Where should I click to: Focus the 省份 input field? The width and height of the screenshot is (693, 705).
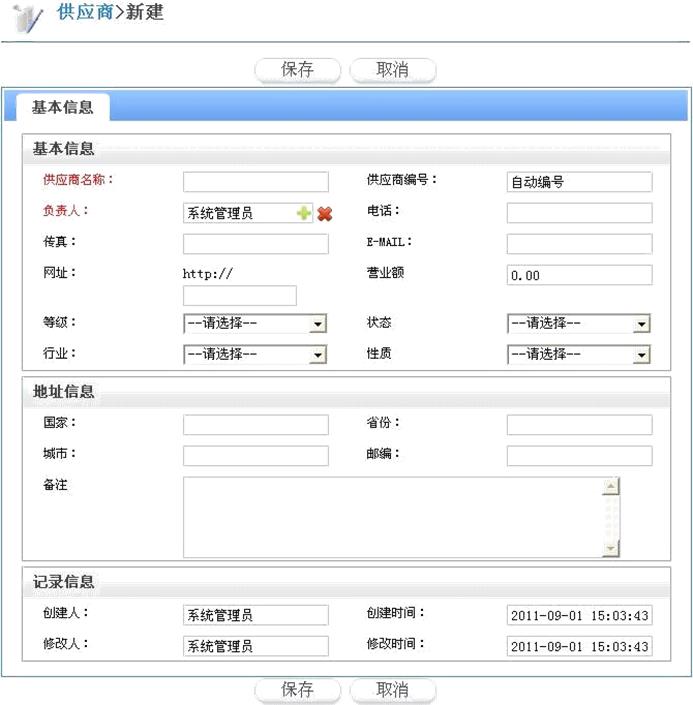[x=579, y=424]
